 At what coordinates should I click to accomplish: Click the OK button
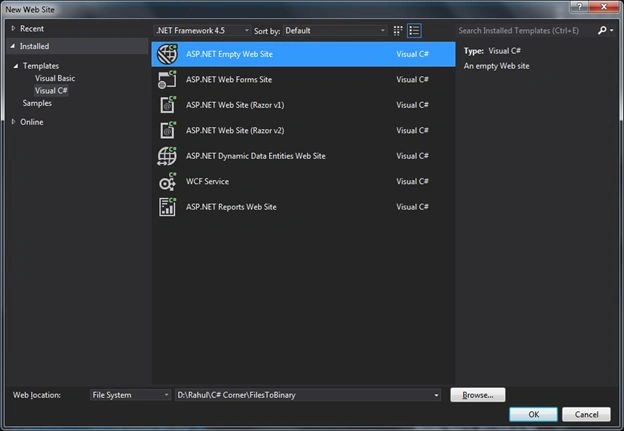point(533,414)
